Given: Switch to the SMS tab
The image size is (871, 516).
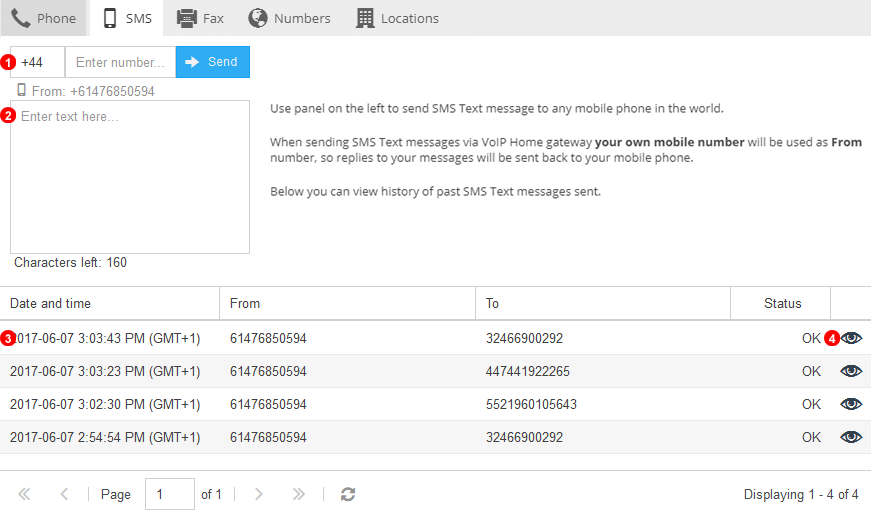Looking at the screenshot, I should pyautogui.click(x=127, y=18).
